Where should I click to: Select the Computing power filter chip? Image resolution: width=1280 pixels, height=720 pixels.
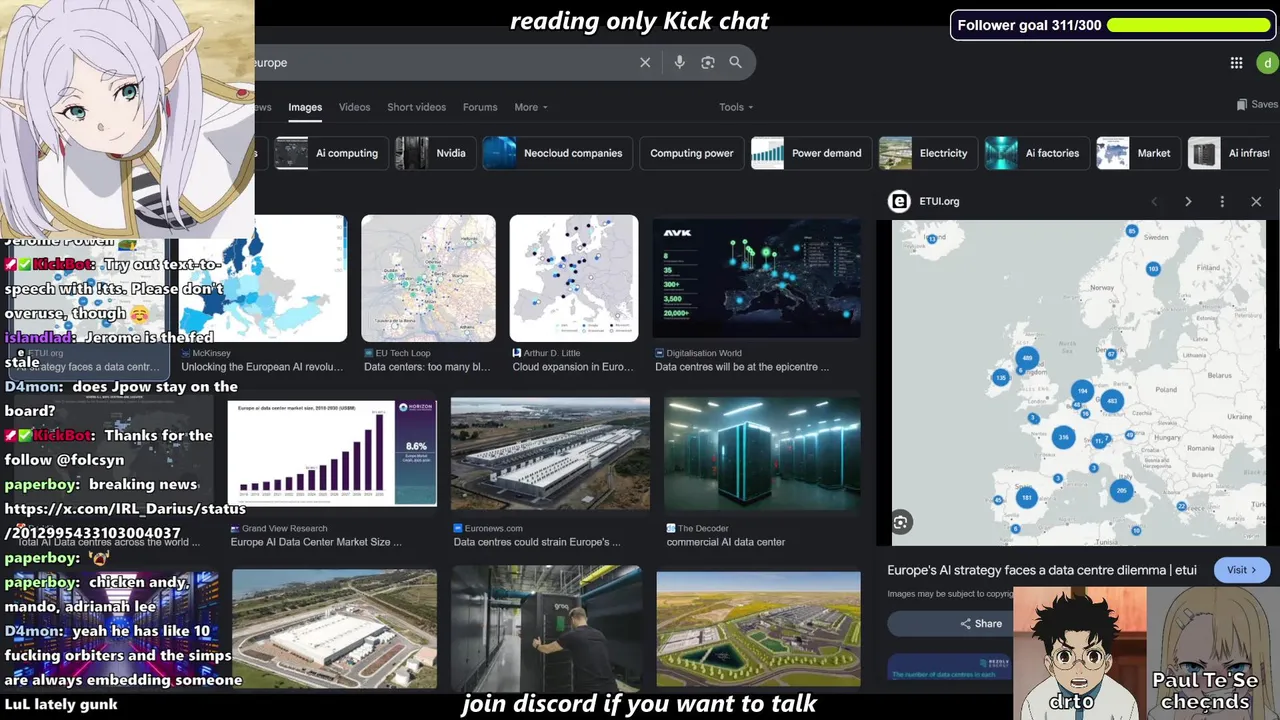[x=691, y=153]
